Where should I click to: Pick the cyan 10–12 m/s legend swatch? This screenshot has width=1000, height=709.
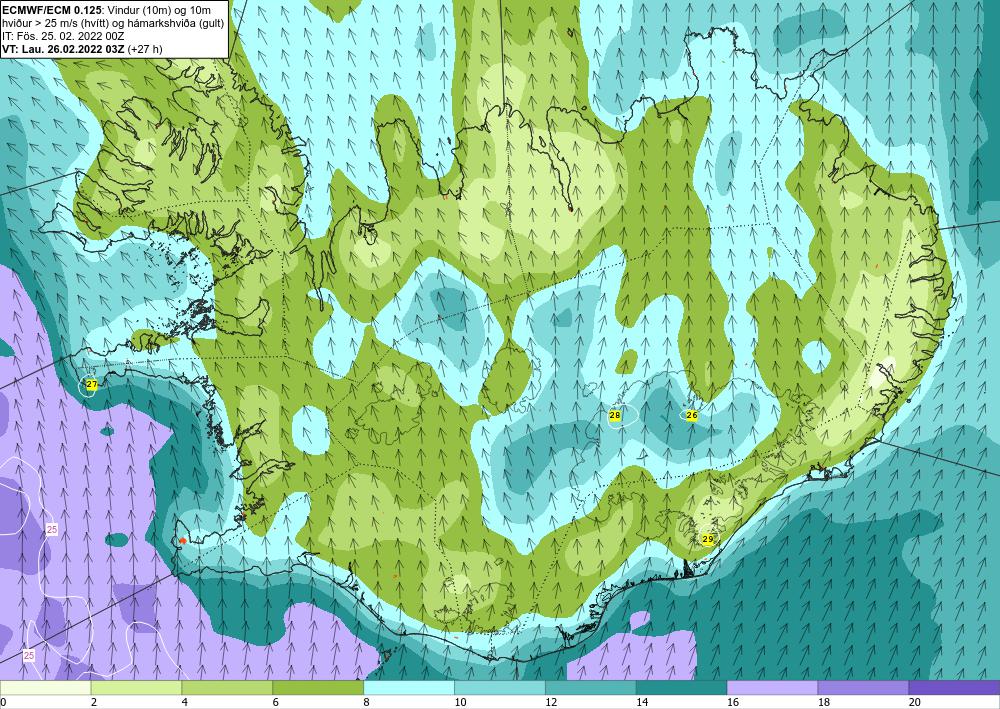499,688
